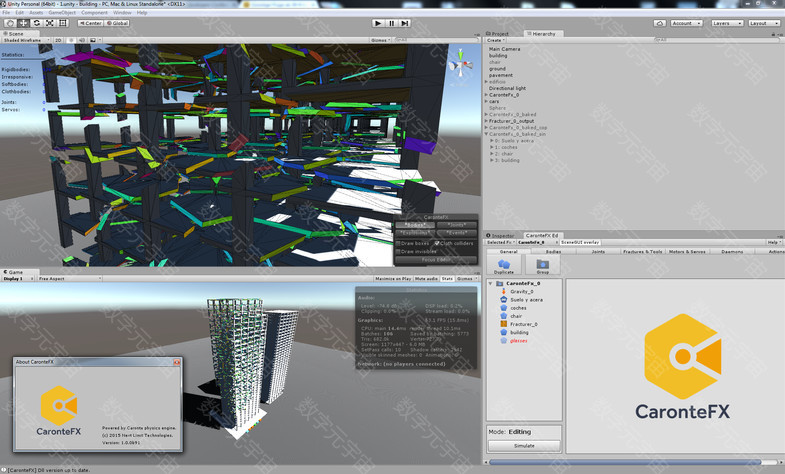Image resolution: width=785 pixels, height=474 pixels.
Task: Toggle Cloth colliders checkbox
Action: 437,243
